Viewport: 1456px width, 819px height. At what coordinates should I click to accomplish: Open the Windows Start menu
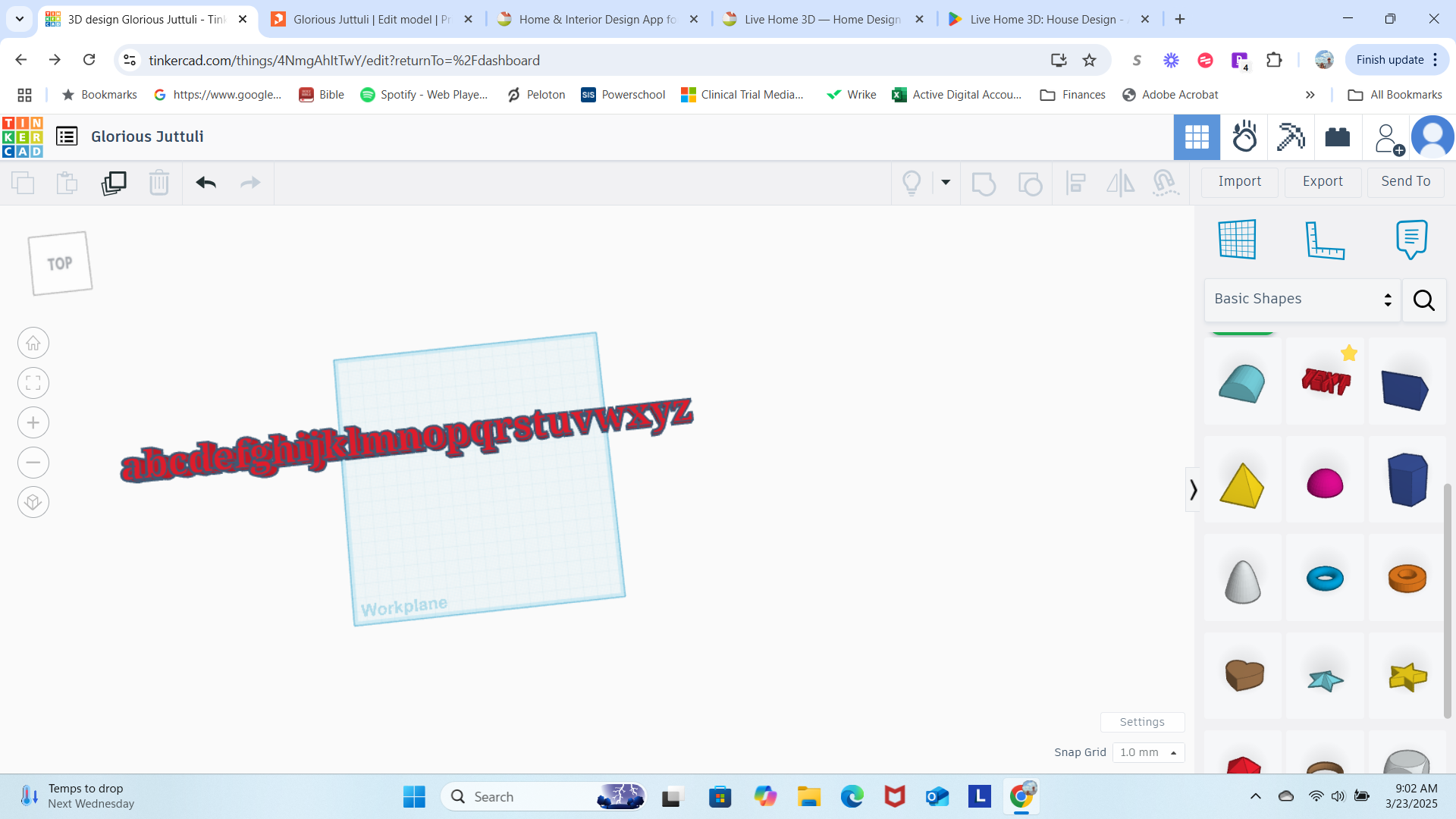pyautogui.click(x=414, y=797)
